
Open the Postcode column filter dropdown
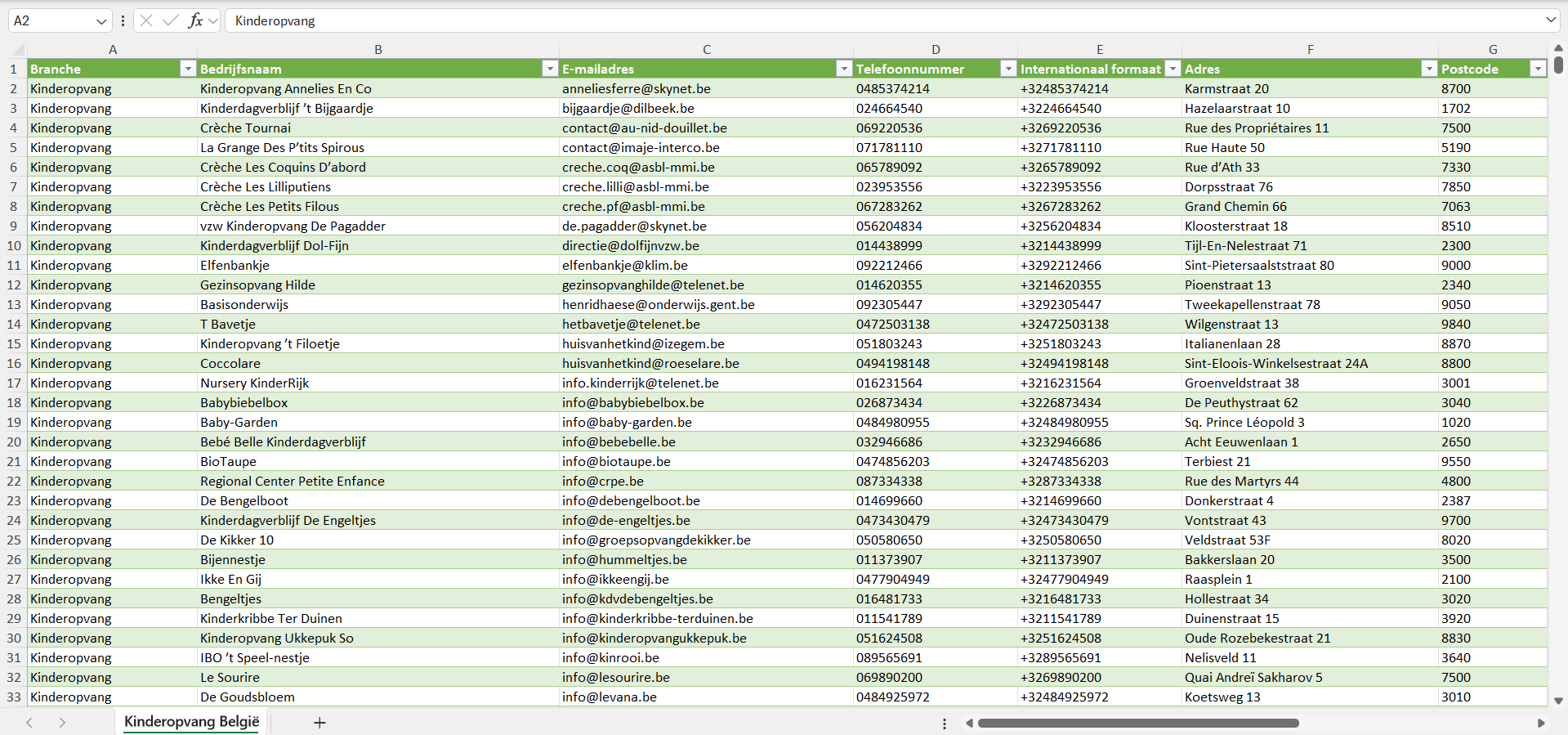click(x=1538, y=69)
